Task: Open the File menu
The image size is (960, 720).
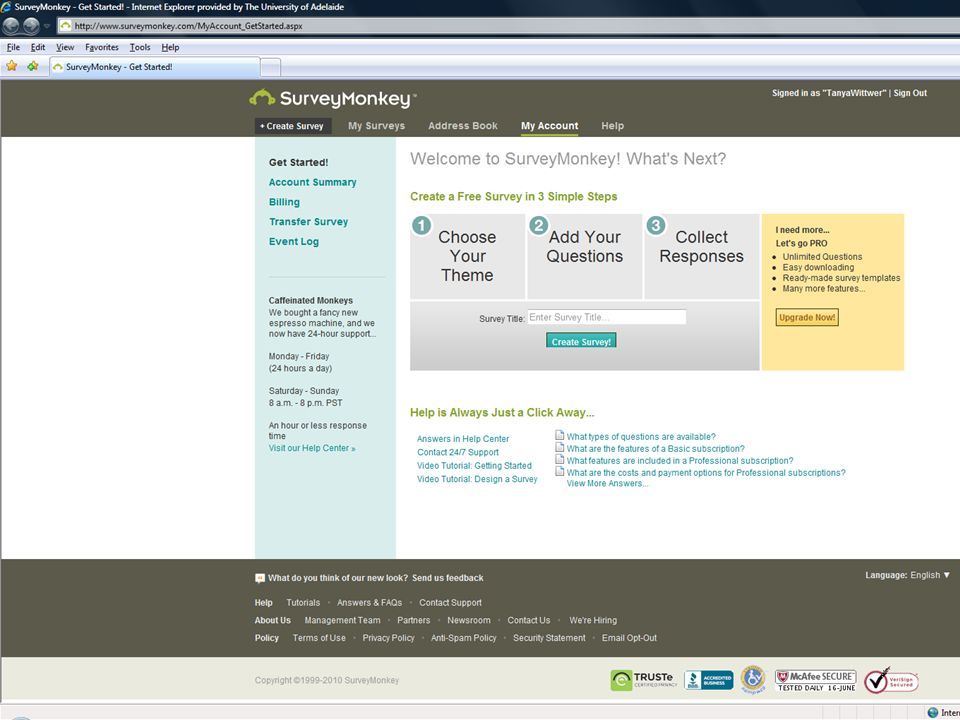Action: pos(13,47)
